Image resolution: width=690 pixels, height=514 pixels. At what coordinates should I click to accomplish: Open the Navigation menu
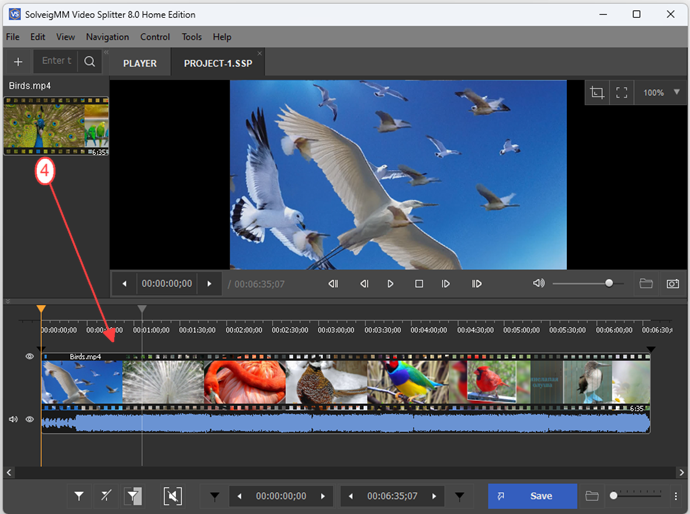coord(107,37)
